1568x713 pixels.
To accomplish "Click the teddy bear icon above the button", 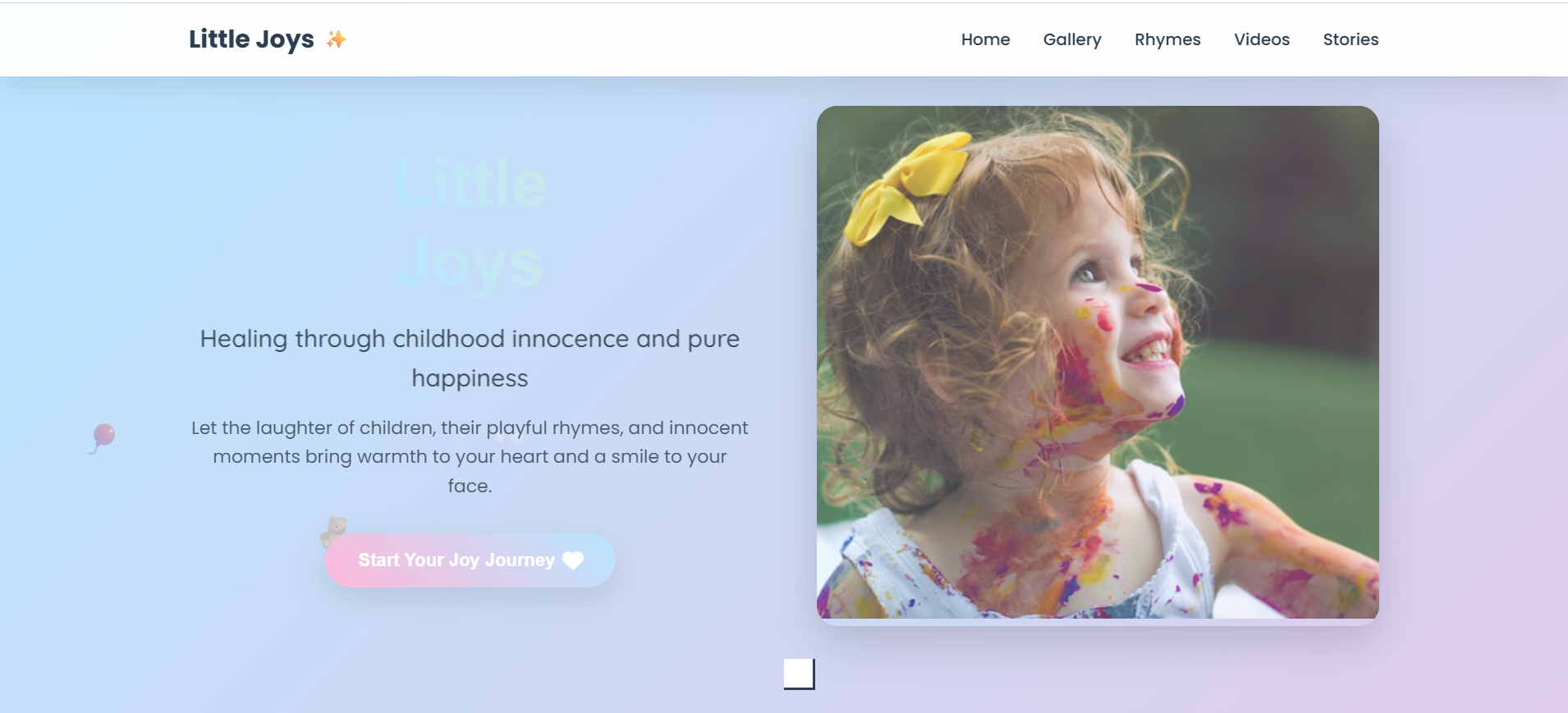I will coord(333,532).
